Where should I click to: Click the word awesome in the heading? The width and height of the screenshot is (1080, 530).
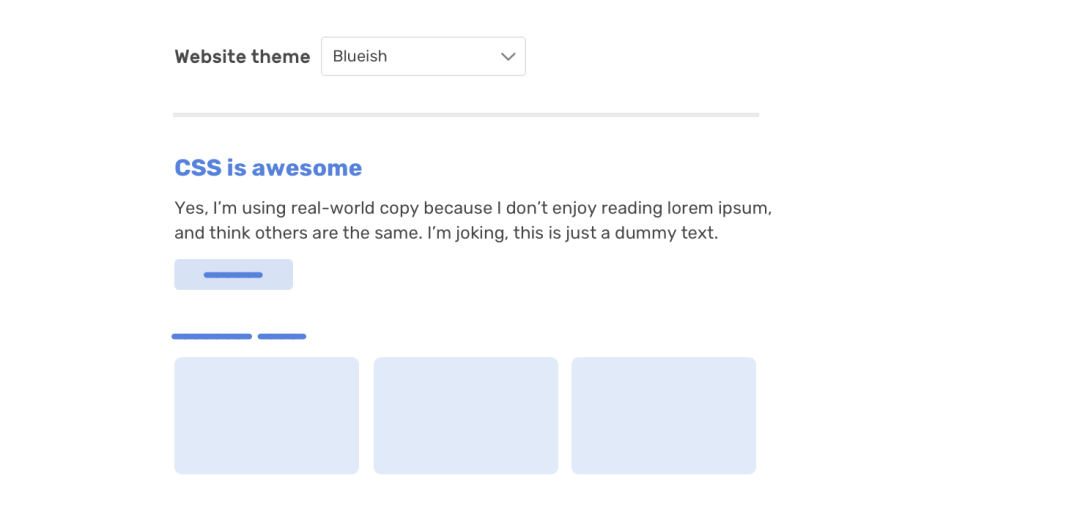(x=307, y=167)
